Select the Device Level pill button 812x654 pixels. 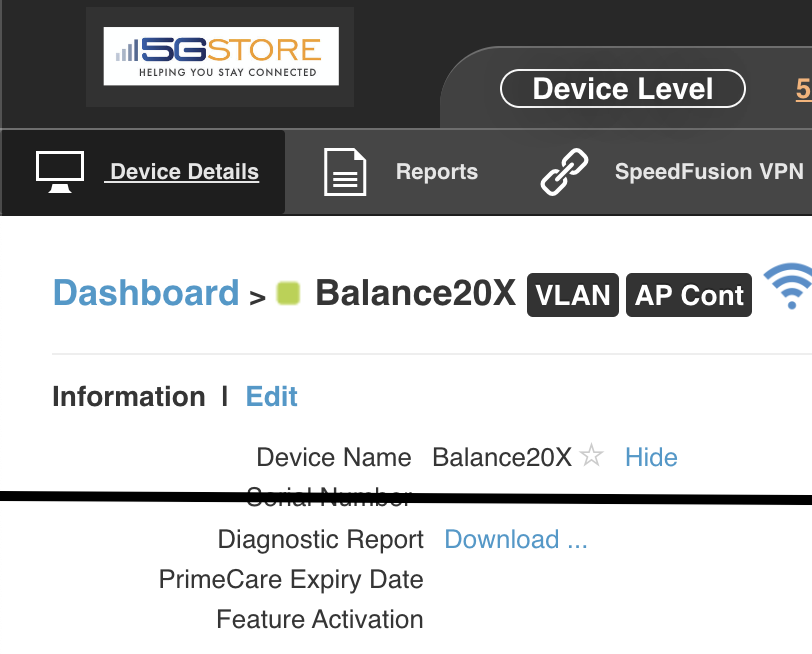(622, 89)
